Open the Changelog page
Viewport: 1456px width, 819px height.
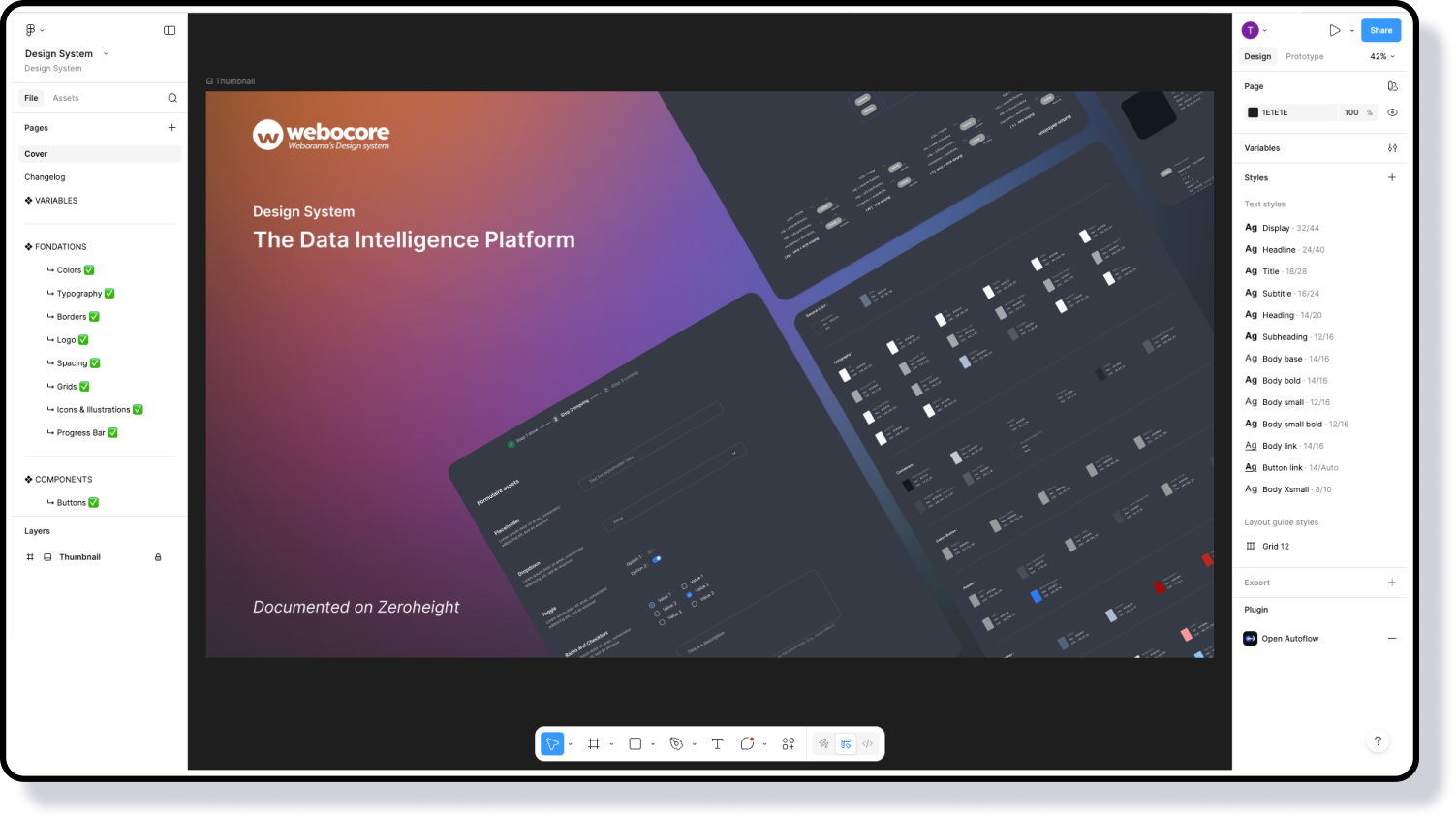46,177
